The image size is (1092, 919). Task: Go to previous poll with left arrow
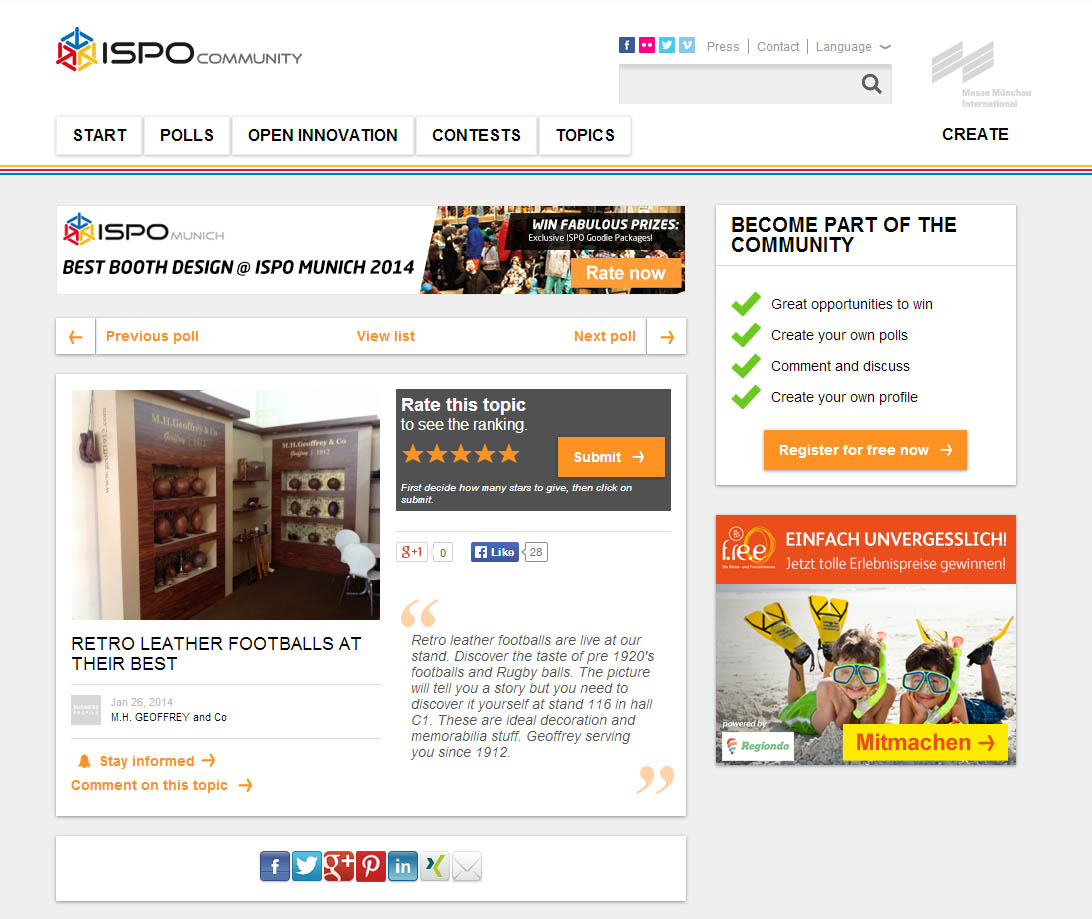(x=76, y=337)
